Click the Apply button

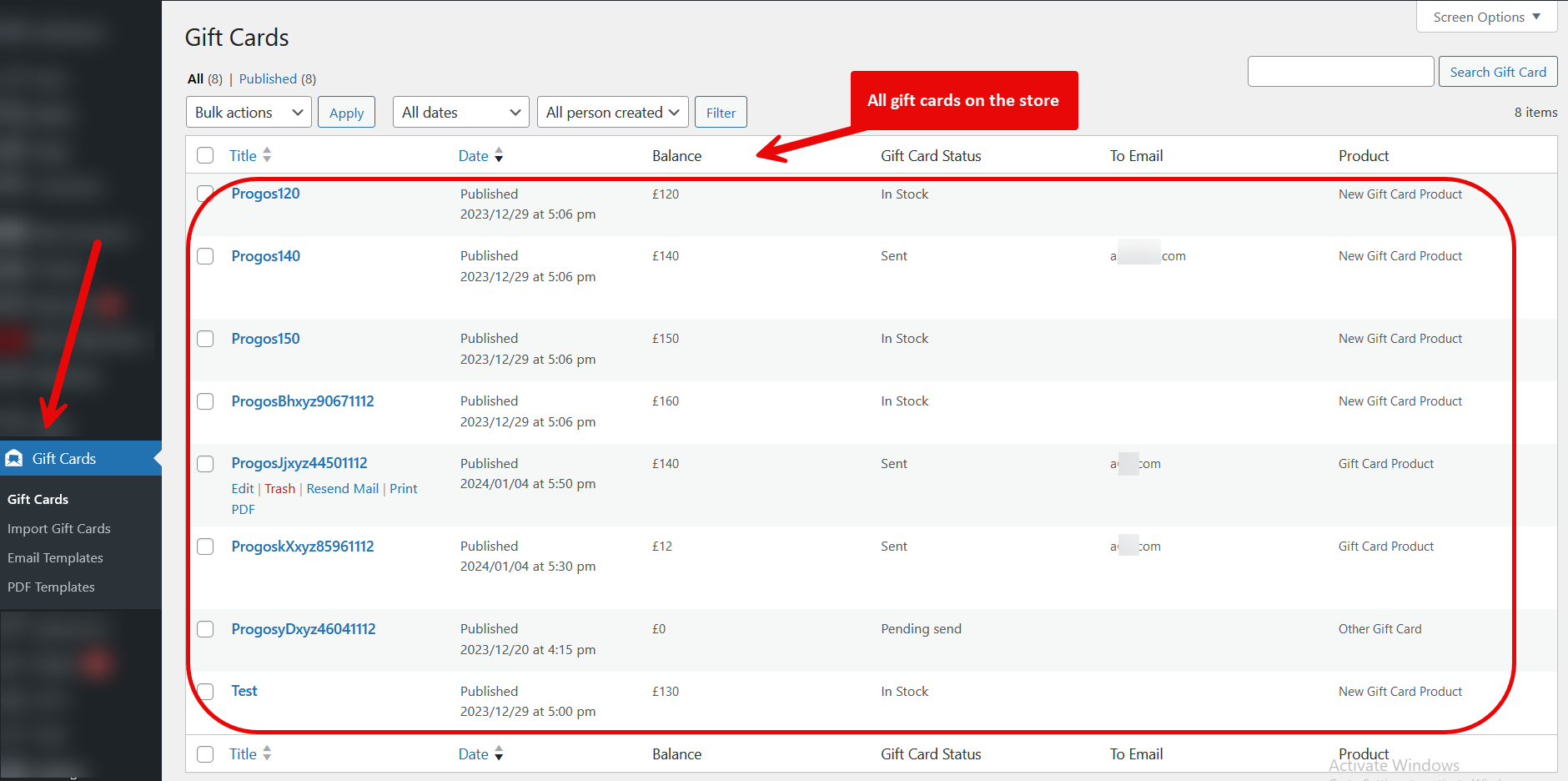point(346,113)
